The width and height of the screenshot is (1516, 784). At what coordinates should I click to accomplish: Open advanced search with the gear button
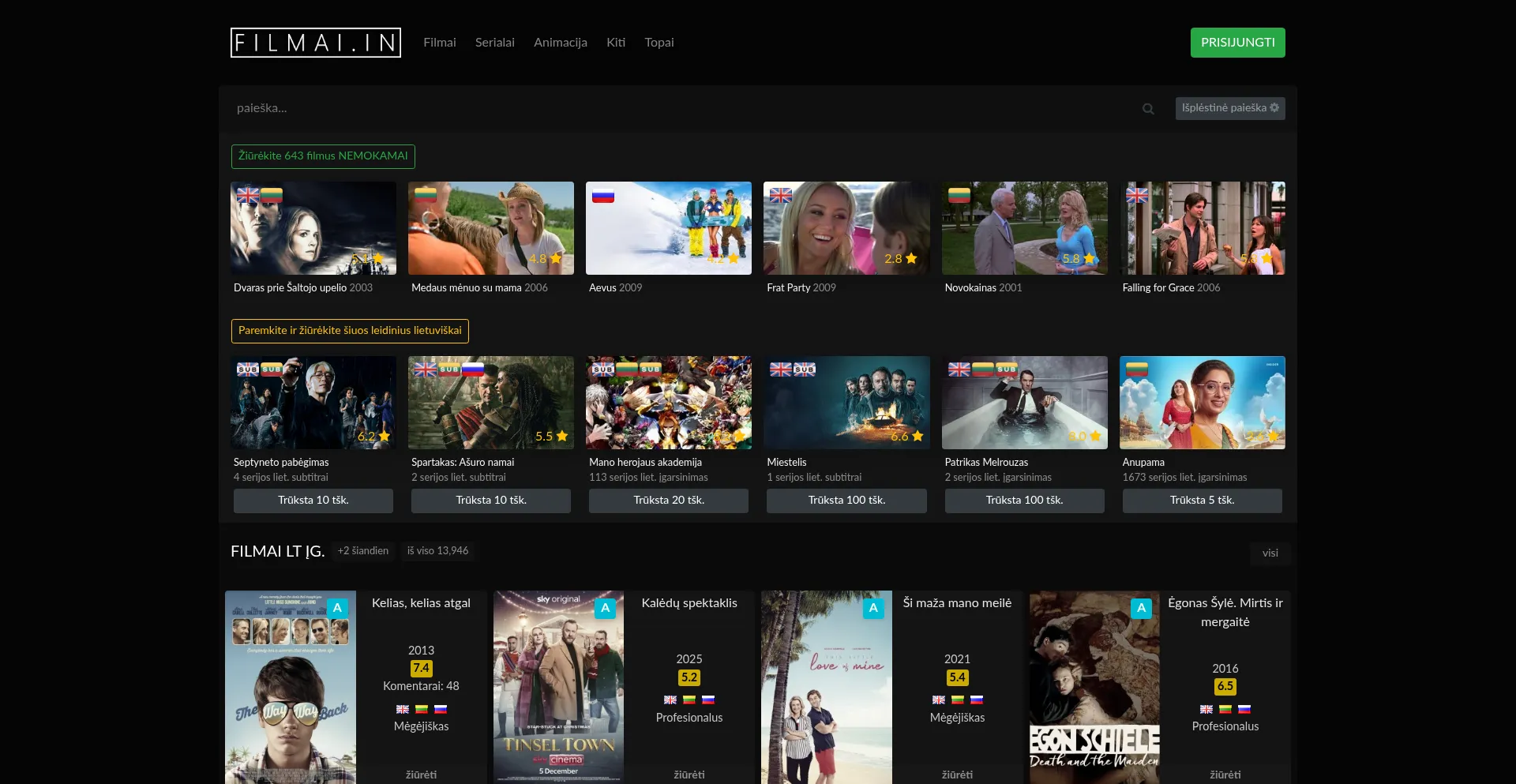[x=1229, y=108]
